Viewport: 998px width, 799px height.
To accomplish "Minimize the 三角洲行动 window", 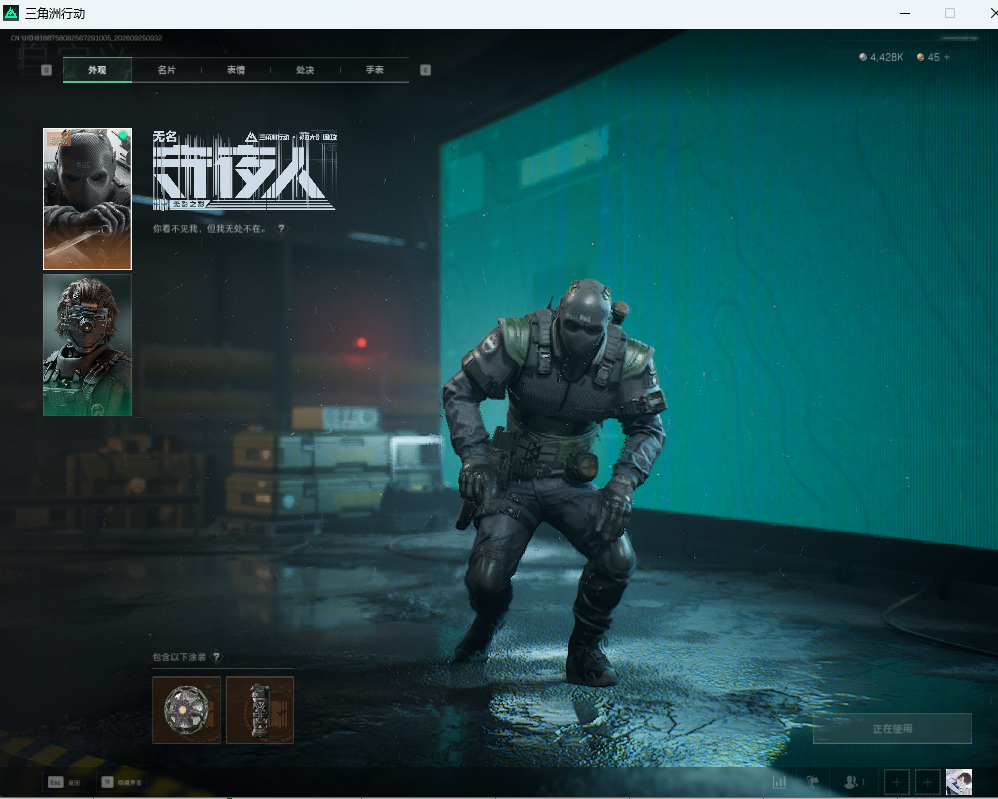I will coord(904,13).
